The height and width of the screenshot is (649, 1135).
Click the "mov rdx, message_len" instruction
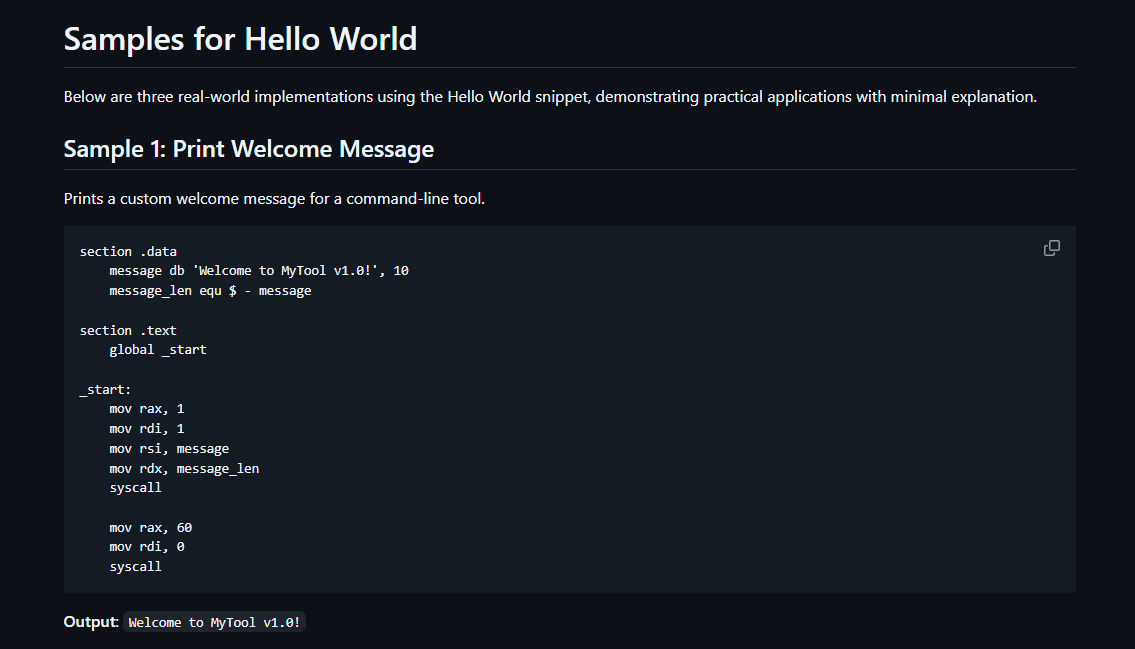coord(184,469)
